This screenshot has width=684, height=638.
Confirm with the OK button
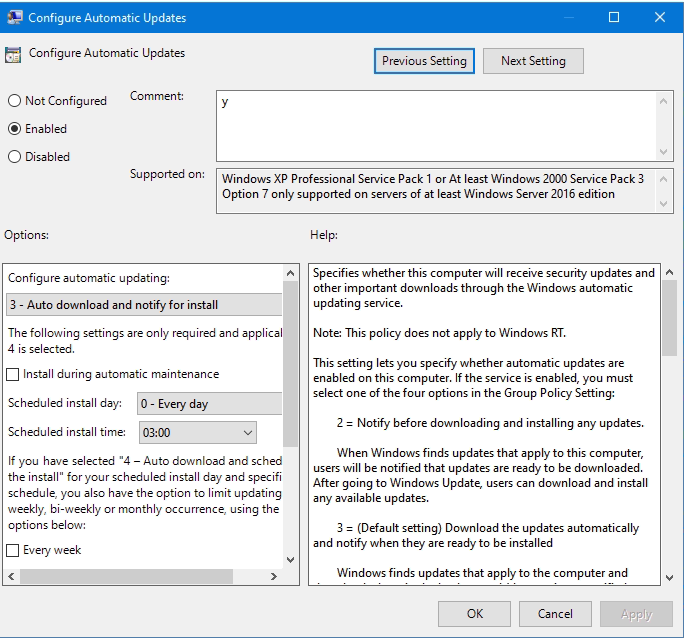click(474, 614)
